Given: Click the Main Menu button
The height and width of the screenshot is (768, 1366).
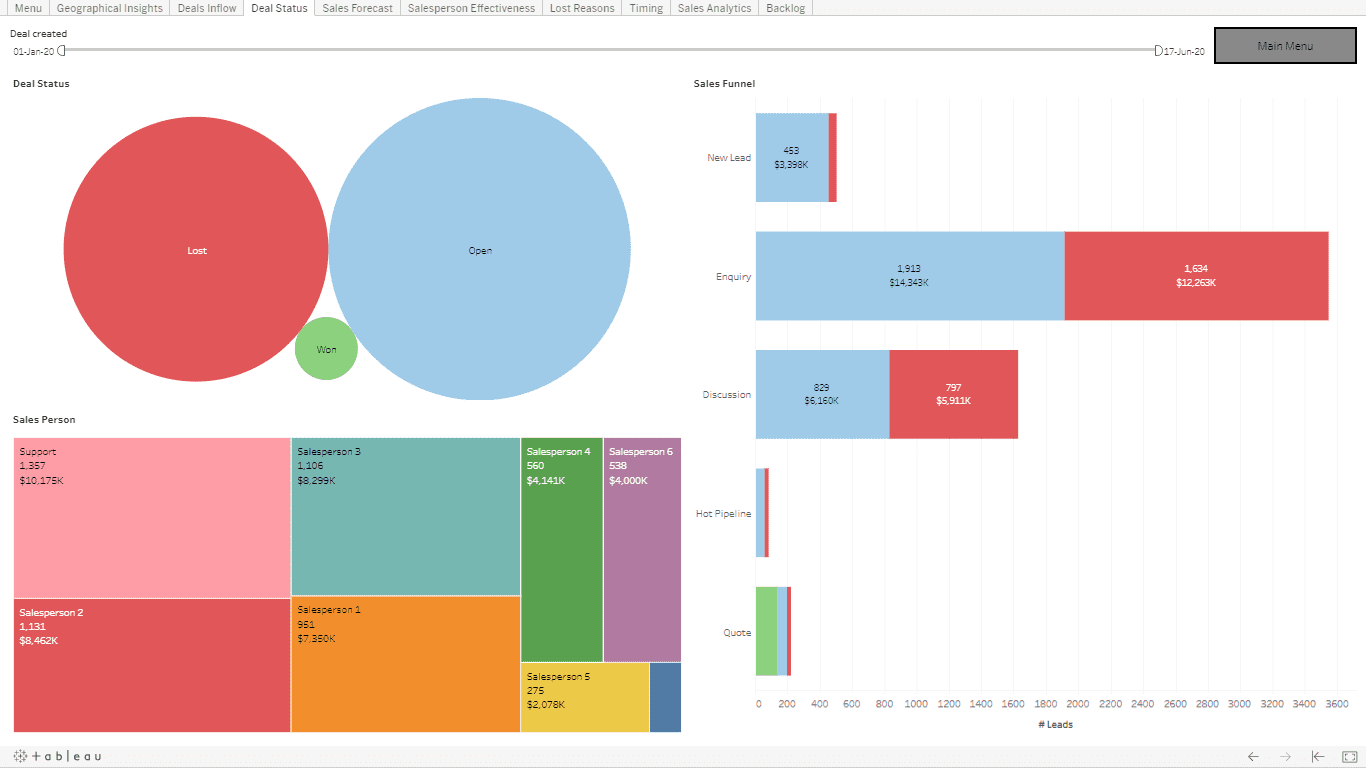Looking at the screenshot, I should pos(1285,46).
